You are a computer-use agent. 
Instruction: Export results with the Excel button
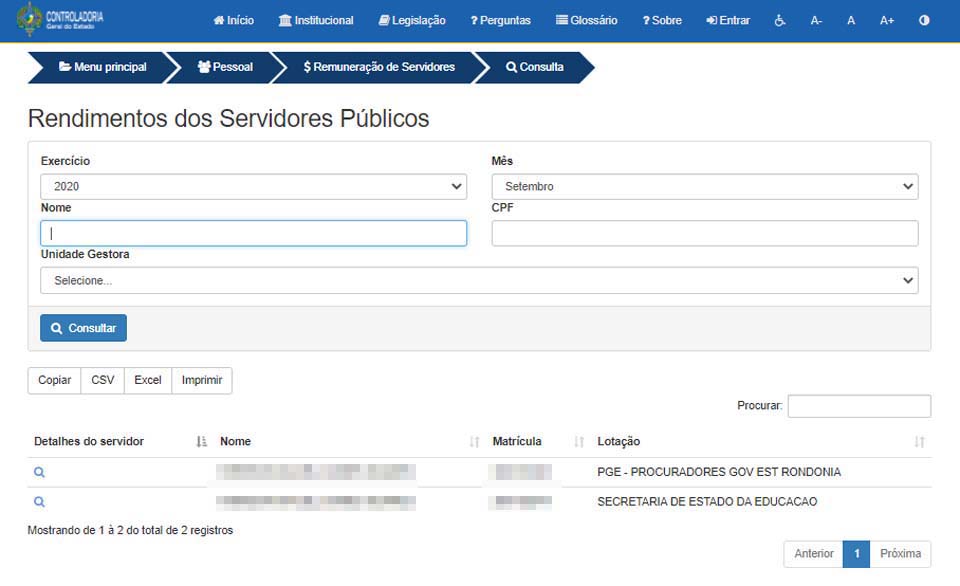click(148, 380)
